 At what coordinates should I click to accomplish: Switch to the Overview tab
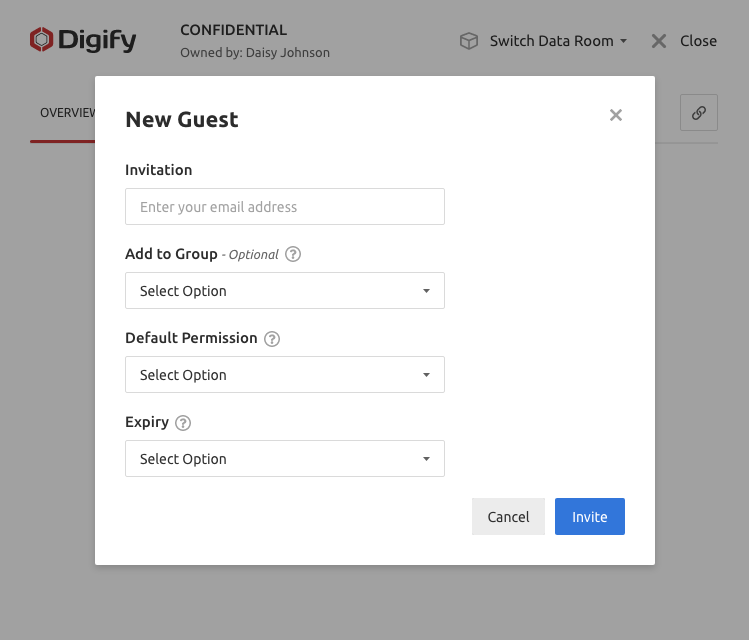66,113
